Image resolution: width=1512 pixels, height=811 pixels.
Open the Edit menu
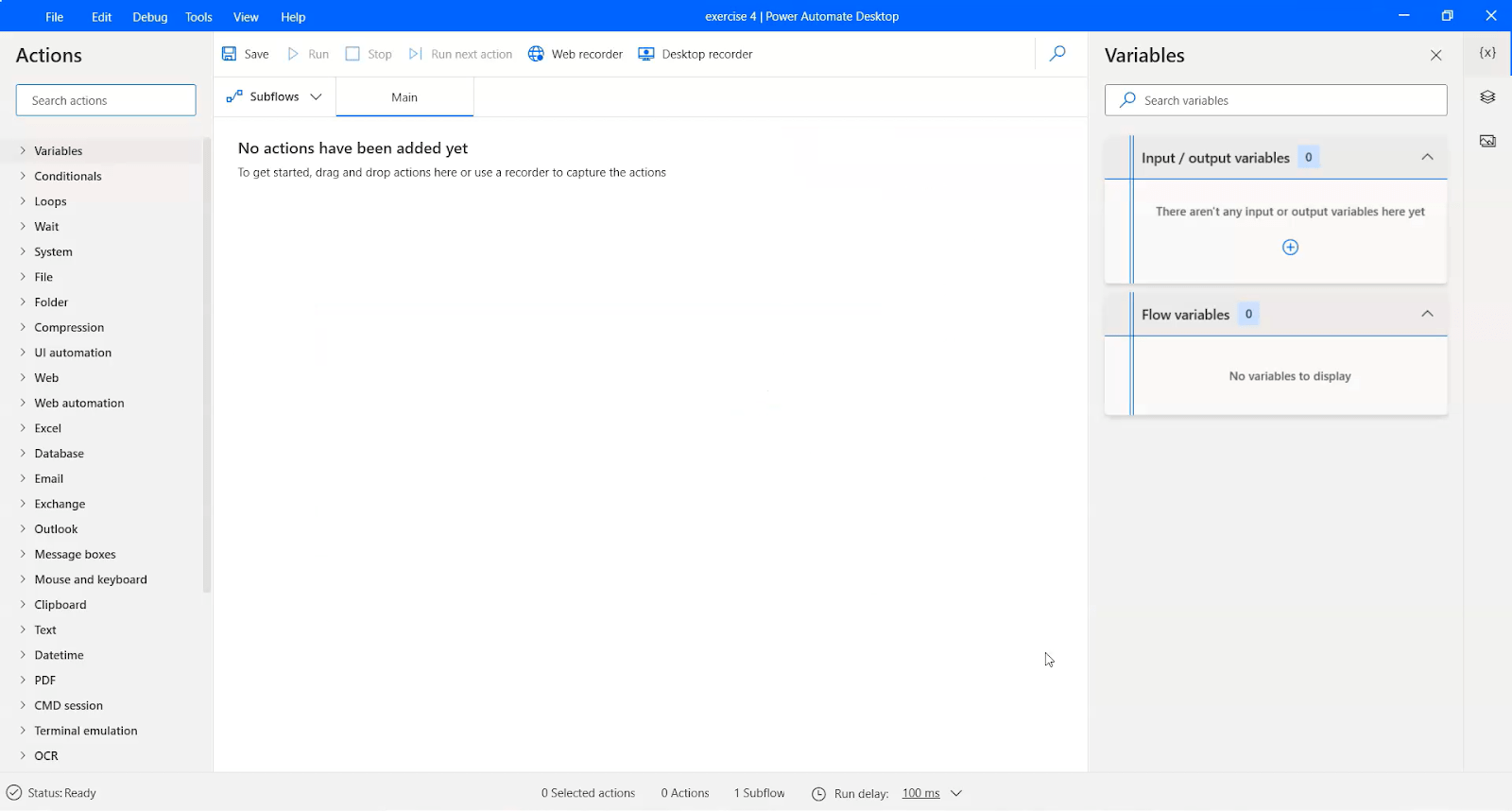pyautogui.click(x=102, y=16)
